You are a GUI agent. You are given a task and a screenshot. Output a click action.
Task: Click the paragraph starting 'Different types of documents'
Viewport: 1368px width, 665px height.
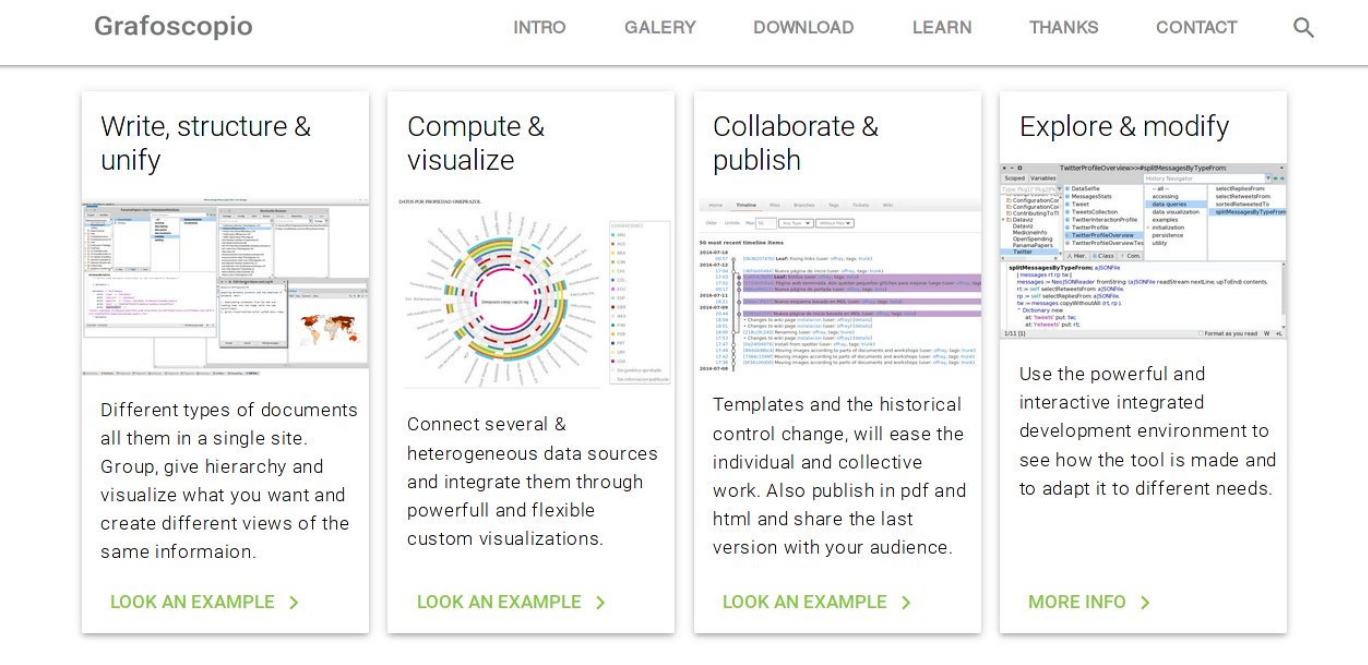229,481
